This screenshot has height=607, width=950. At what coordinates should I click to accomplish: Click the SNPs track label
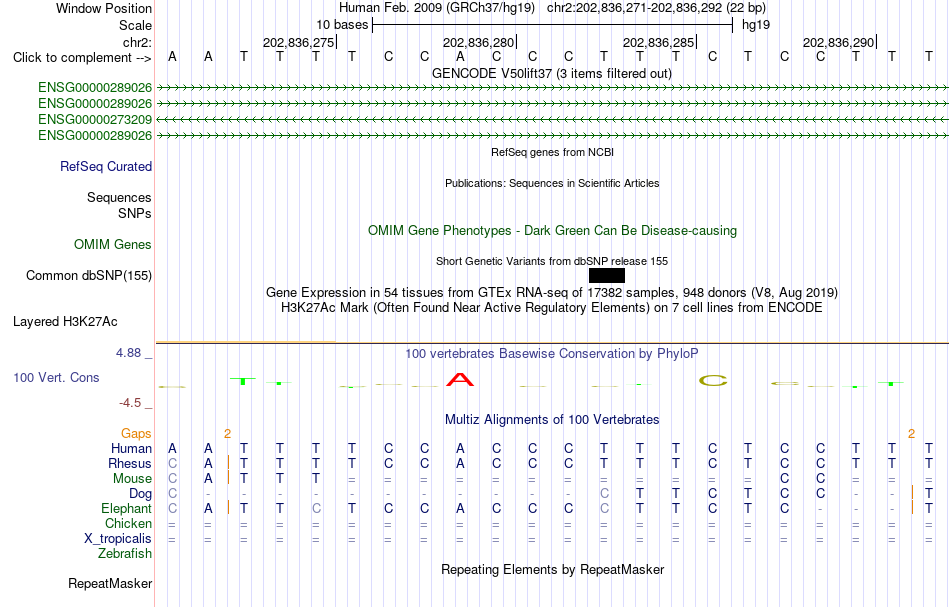pos(135,213)
